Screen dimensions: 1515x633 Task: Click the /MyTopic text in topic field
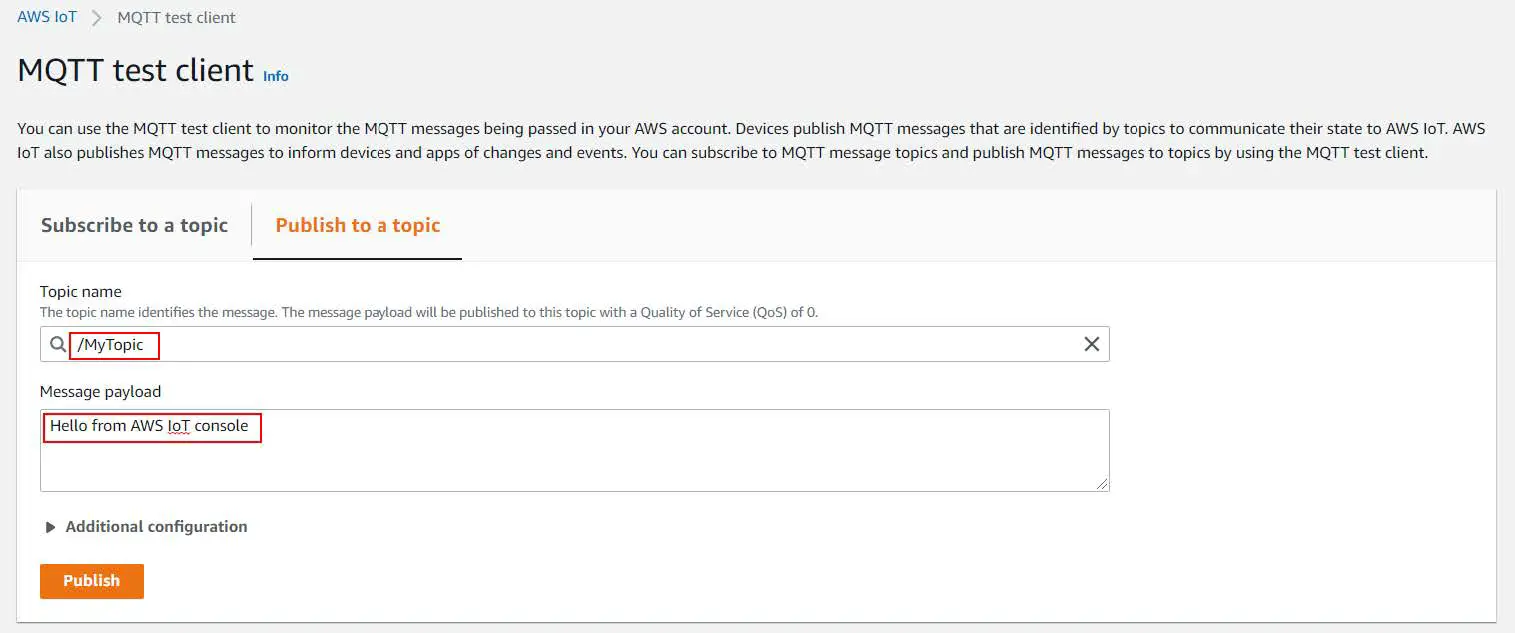[111, 344]
